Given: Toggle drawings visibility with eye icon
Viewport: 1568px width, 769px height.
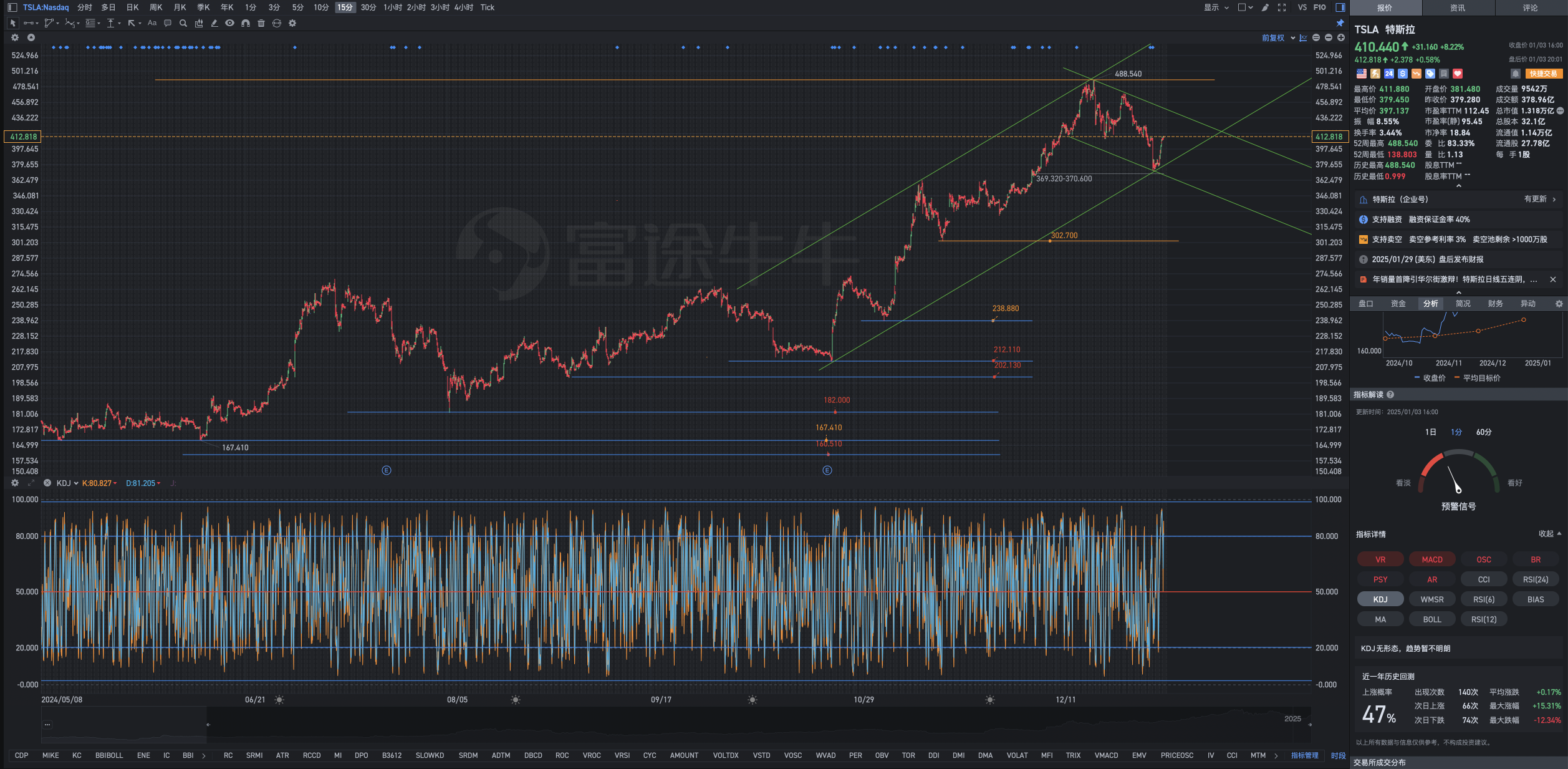Looking at the screenshot, I should point(230,23).
